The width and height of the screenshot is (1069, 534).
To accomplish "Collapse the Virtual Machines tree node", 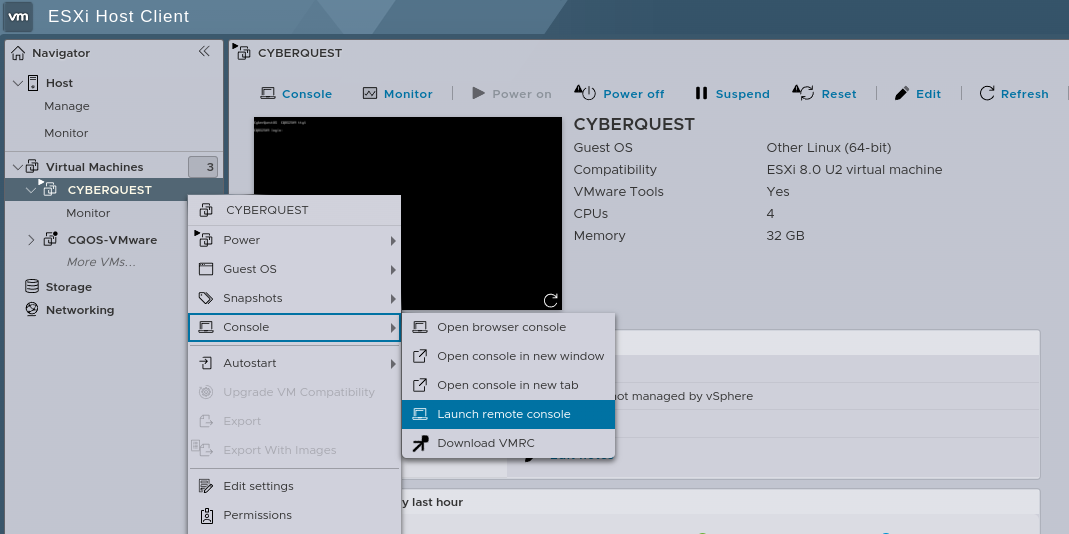I will coord(18,167).
